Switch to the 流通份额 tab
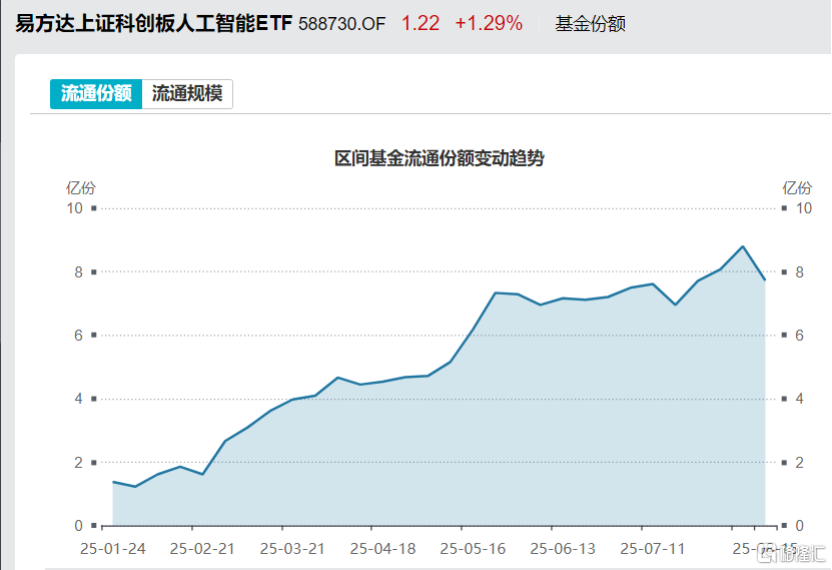Image resolution: width=832 pixels, height=570 pixels. click(x=96, y=94)
